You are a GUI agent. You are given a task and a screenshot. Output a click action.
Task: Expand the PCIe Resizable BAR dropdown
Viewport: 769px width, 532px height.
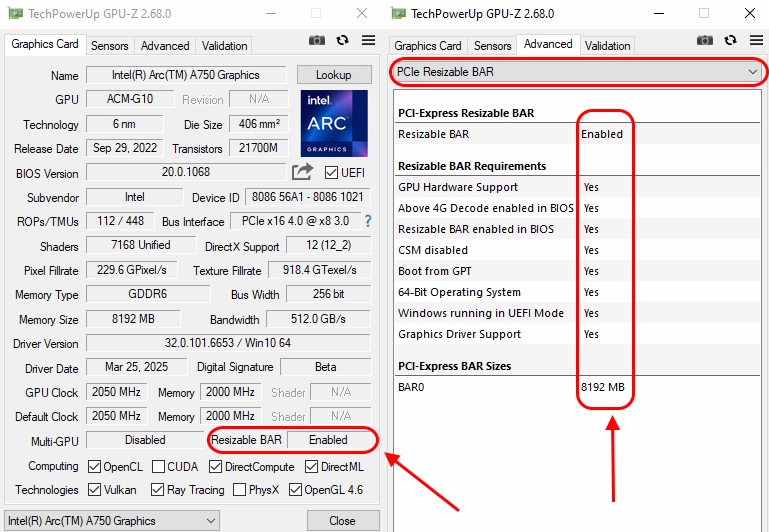point(576,72)
